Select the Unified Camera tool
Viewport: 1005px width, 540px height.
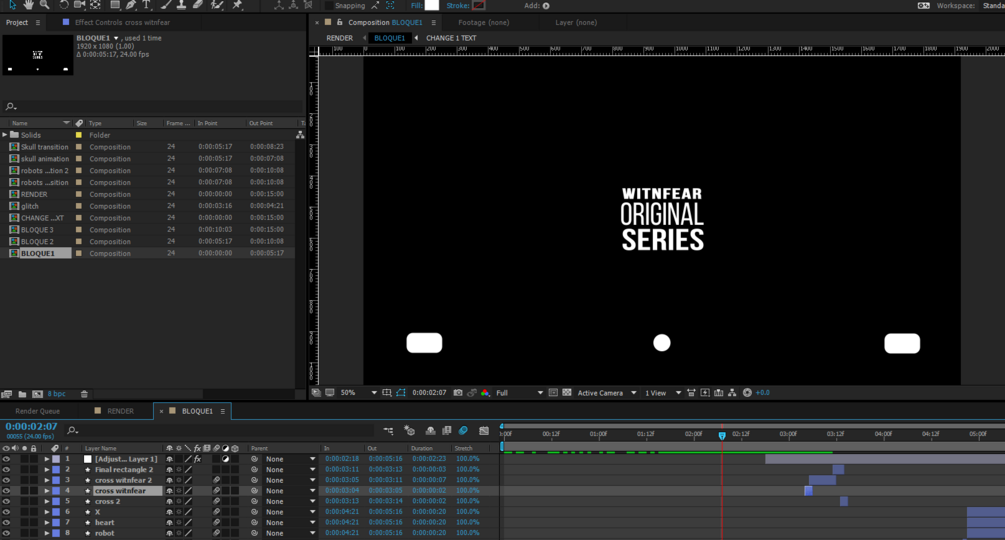79,4
